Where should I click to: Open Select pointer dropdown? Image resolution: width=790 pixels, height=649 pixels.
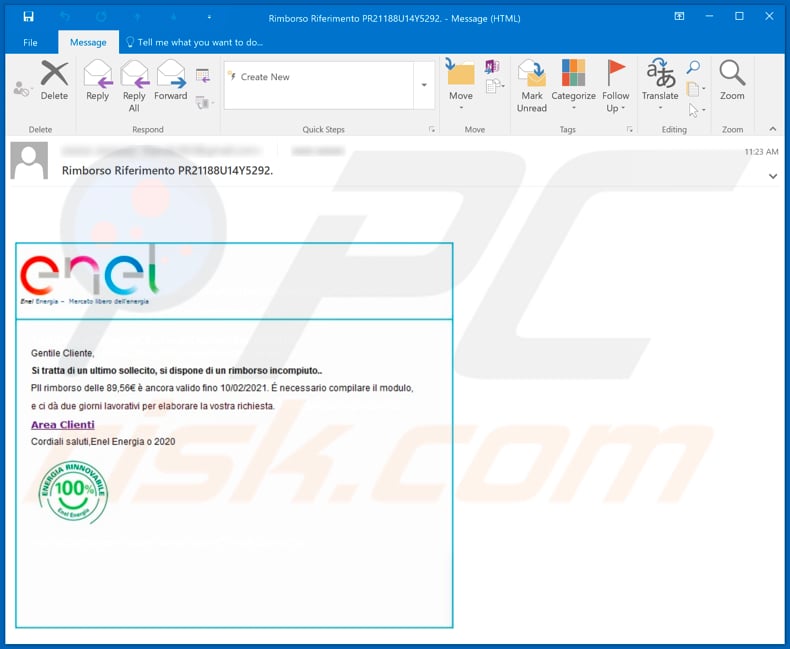click(696, 110)
